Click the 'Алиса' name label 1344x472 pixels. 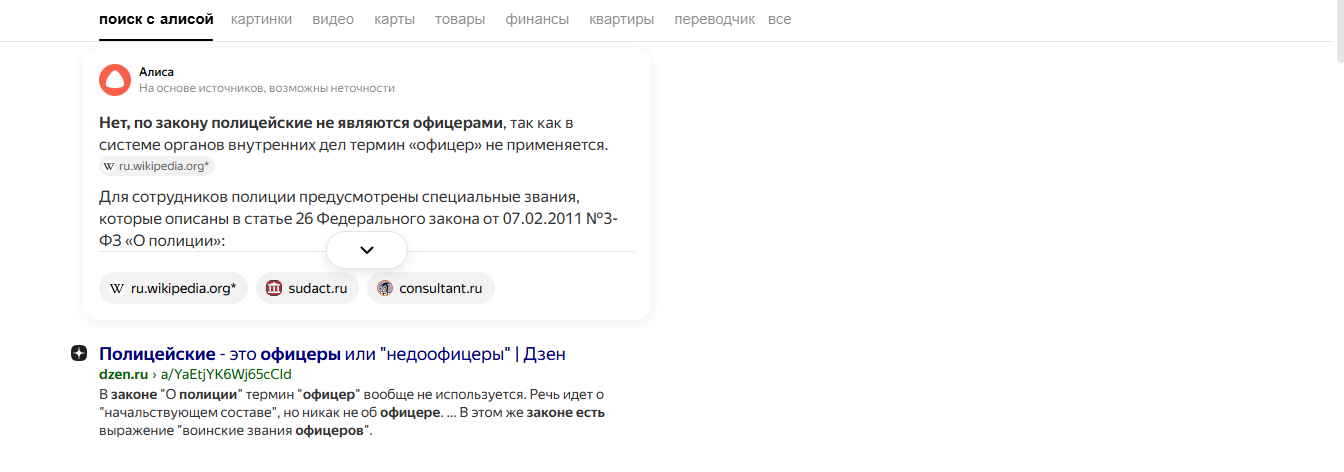click(x=156, y=72)
